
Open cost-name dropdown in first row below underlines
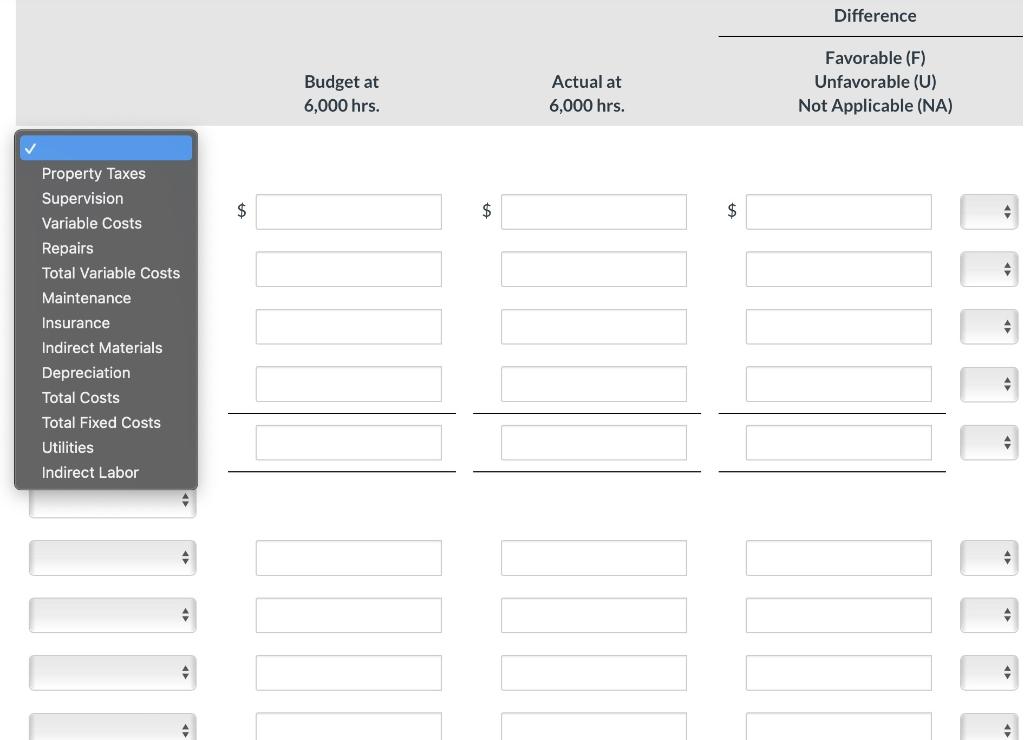(112, 558)
